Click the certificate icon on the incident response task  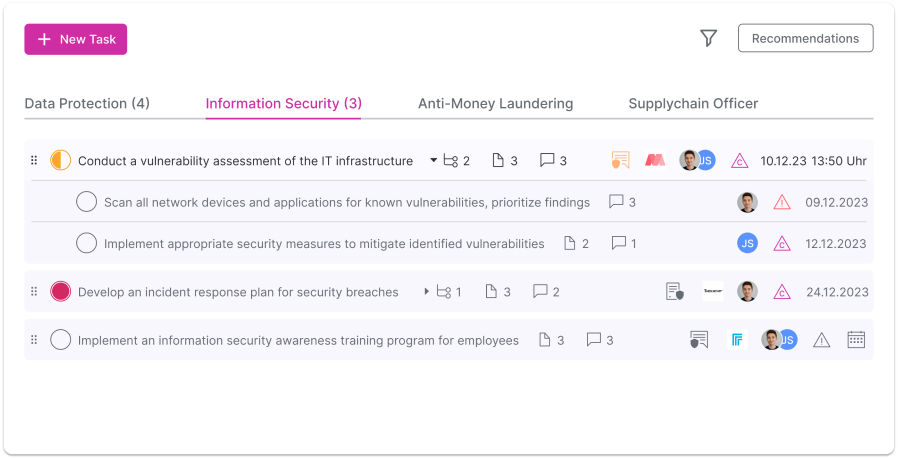pyautogui.click(x=675, y=292)
